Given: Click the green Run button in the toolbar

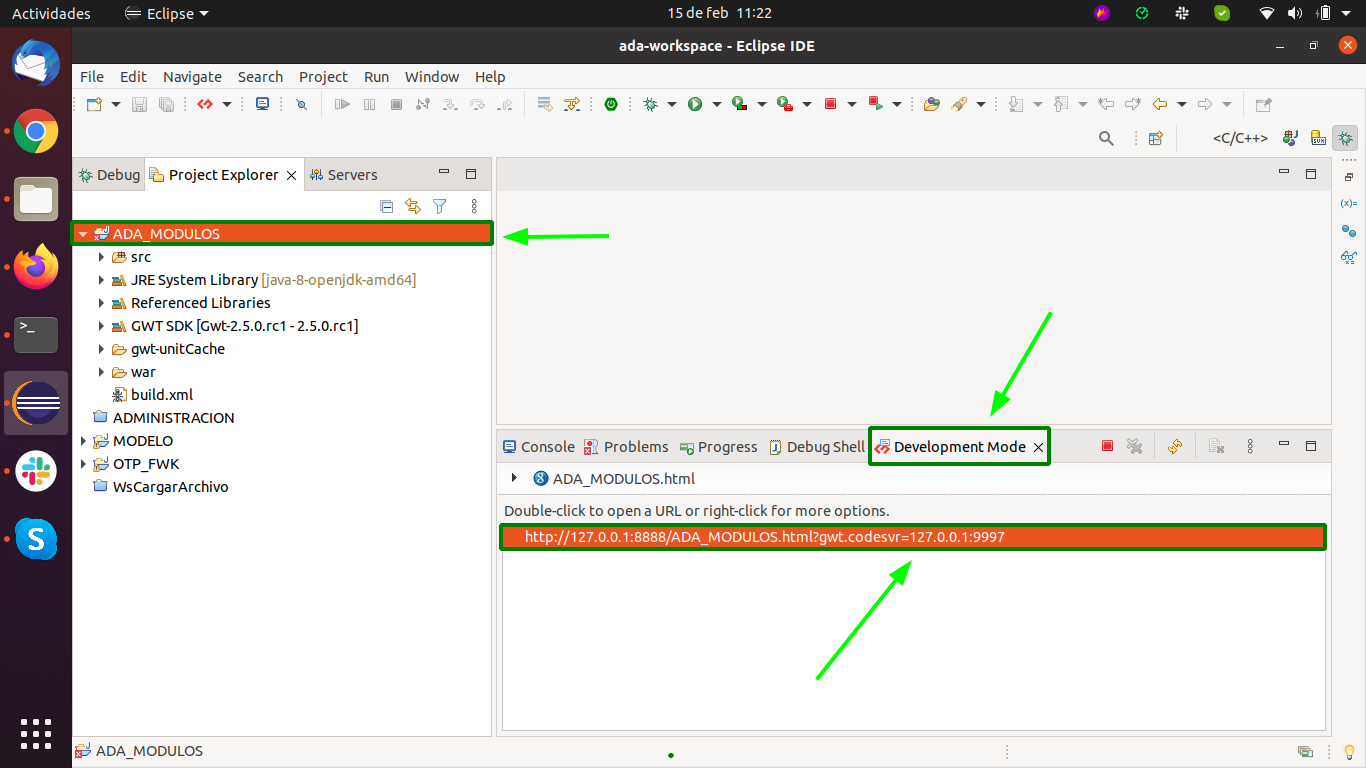Looking at the screenshot, I should pos(695,104).
